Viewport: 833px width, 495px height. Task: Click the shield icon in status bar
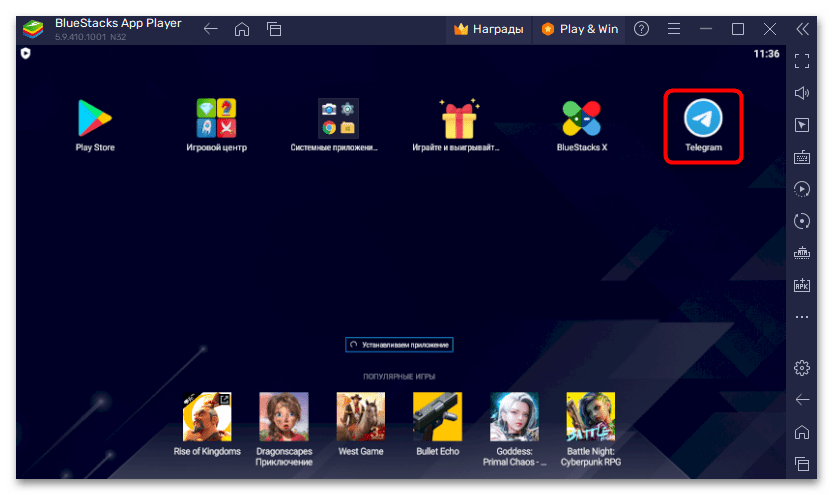coord(26,54)
